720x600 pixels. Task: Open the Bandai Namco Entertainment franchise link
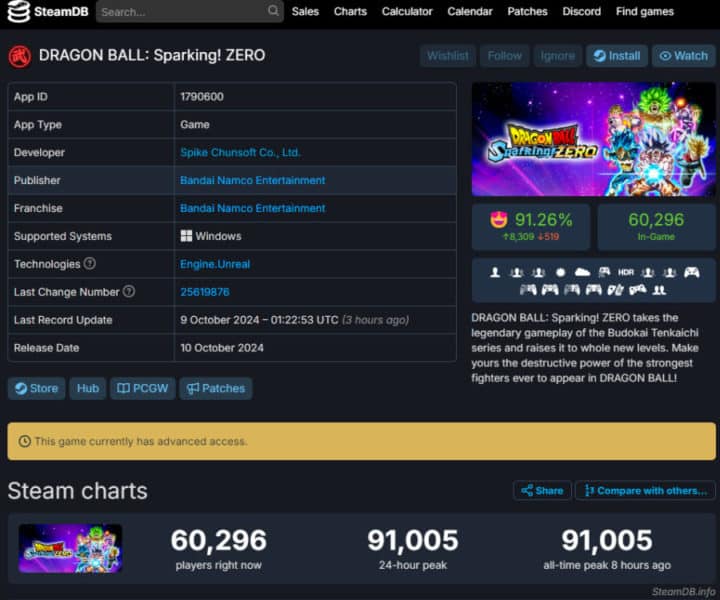point(253,208)
